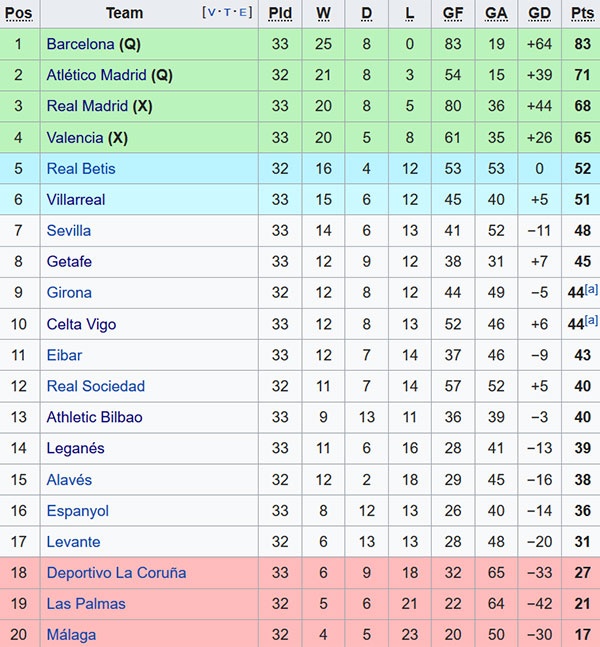600x647 pixels.
Task: Open the Eibar team link
Action: coord(64,355)
